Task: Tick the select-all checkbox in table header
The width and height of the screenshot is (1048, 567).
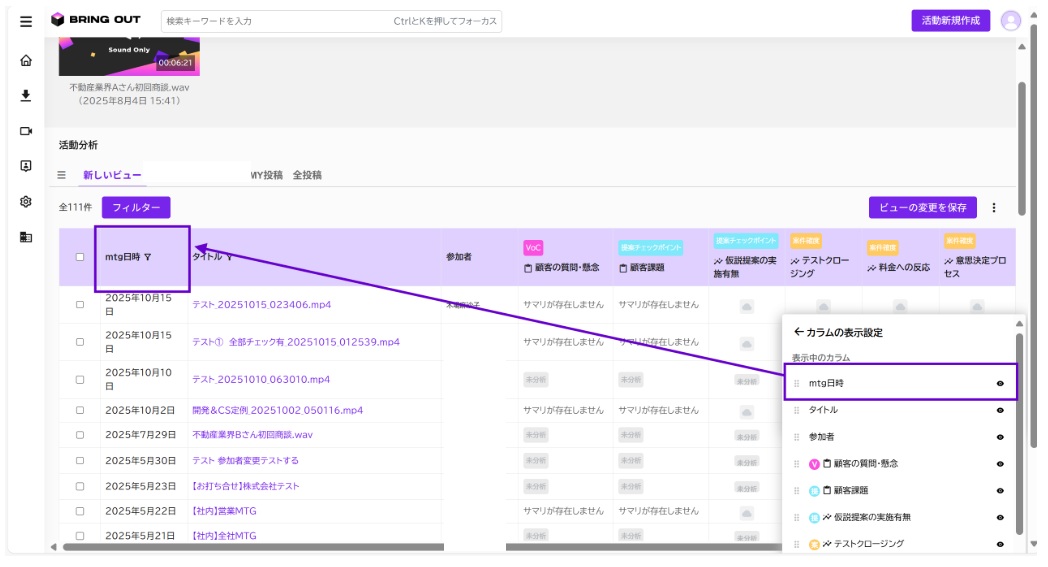Action: coord(80,257)
